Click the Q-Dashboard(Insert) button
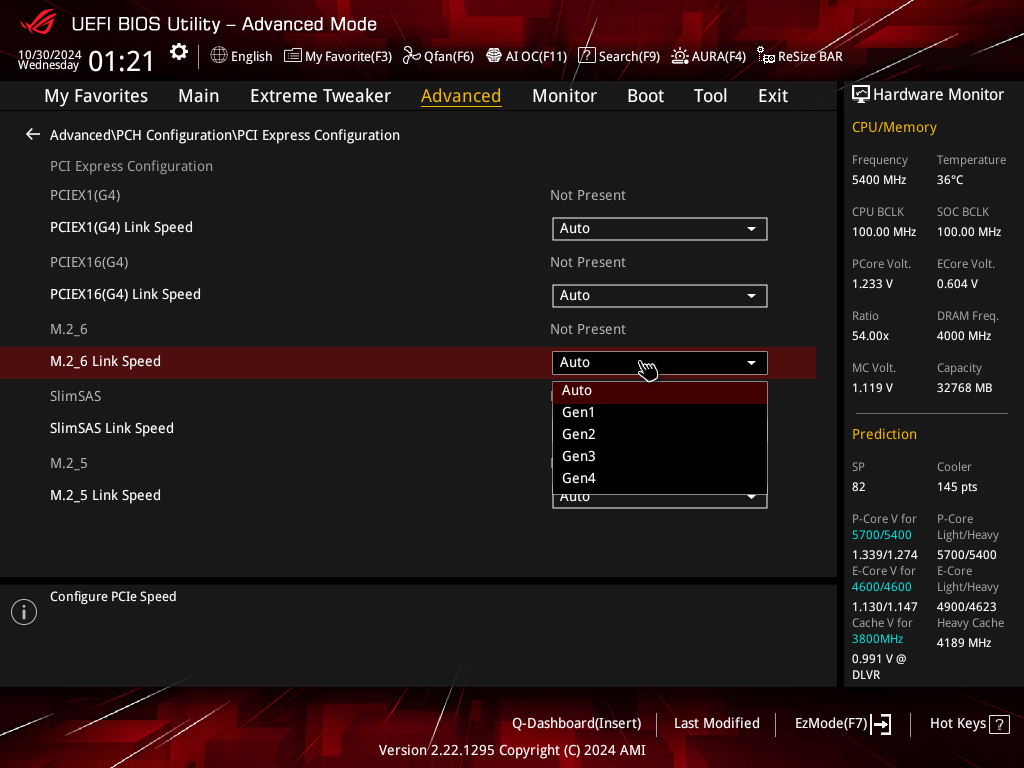This screenshot has height=768, width=1024. [x=577, y=724]
